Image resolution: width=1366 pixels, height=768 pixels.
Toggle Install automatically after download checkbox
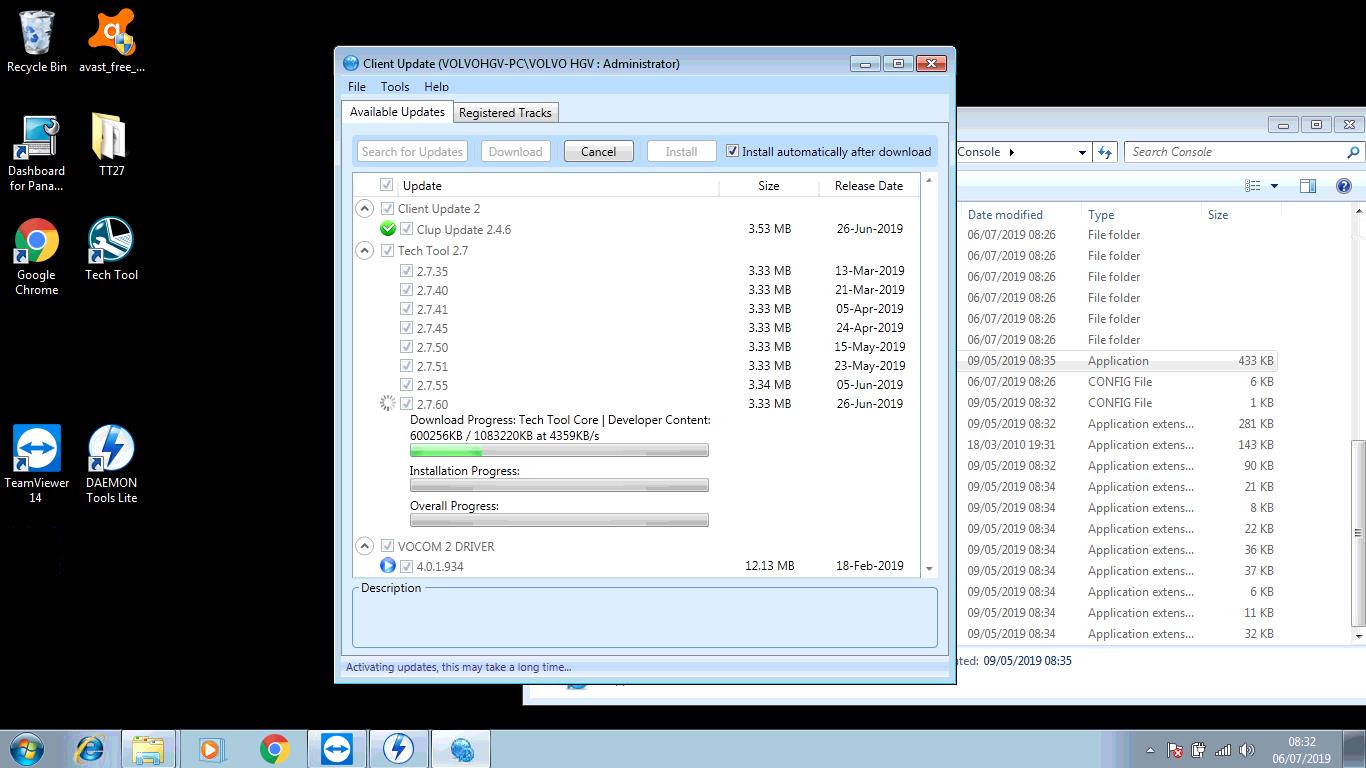[x=733, y=152]
